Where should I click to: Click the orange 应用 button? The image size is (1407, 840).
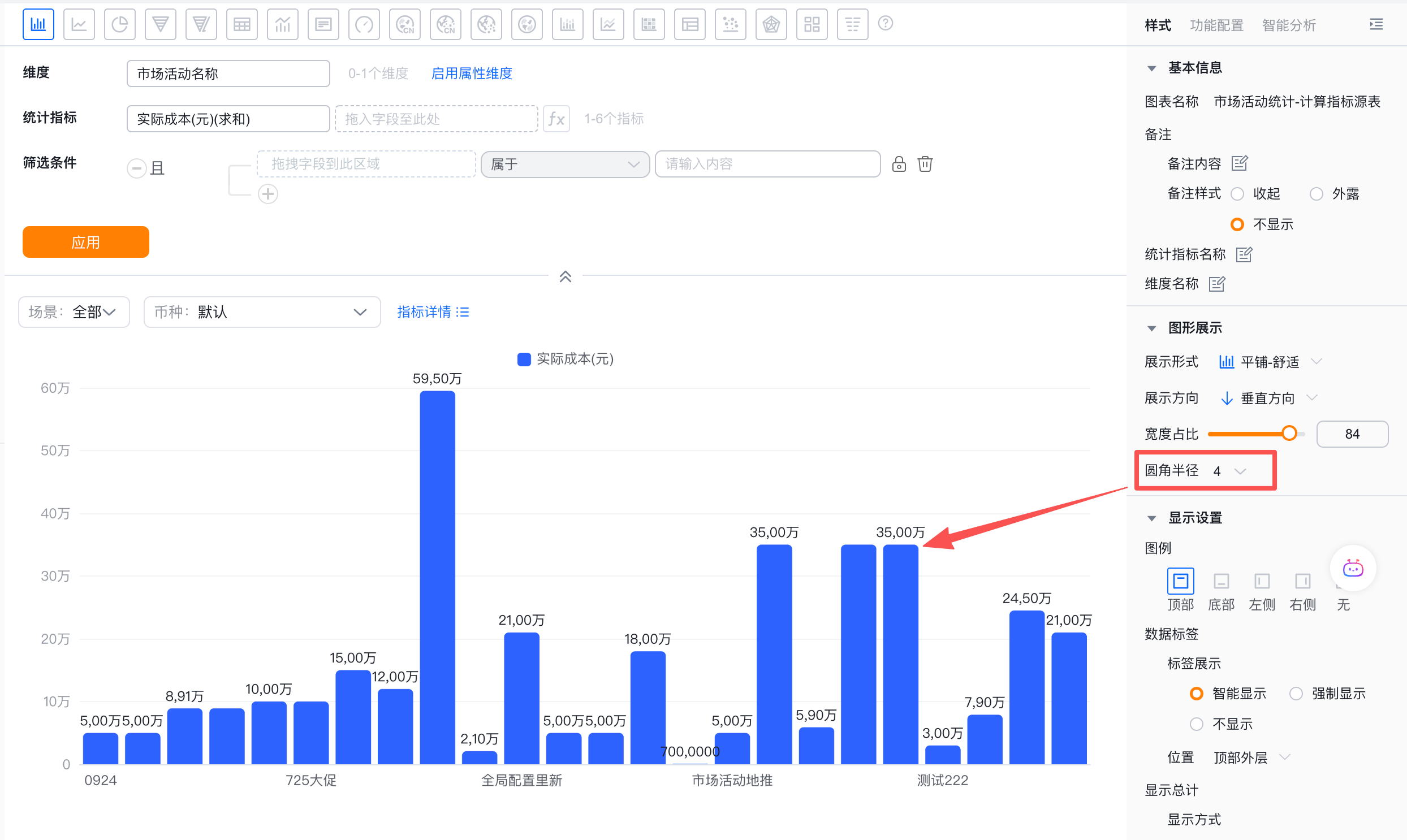[86, 243]
